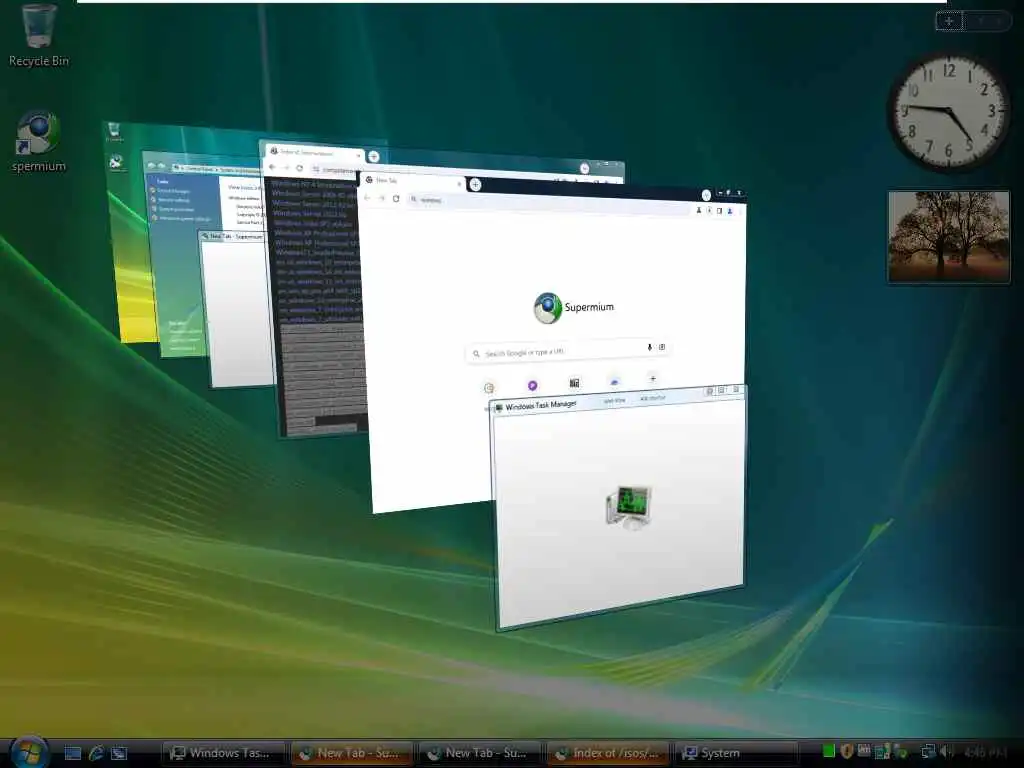Click Switch between windows in Quick Launch

[119, 753]
